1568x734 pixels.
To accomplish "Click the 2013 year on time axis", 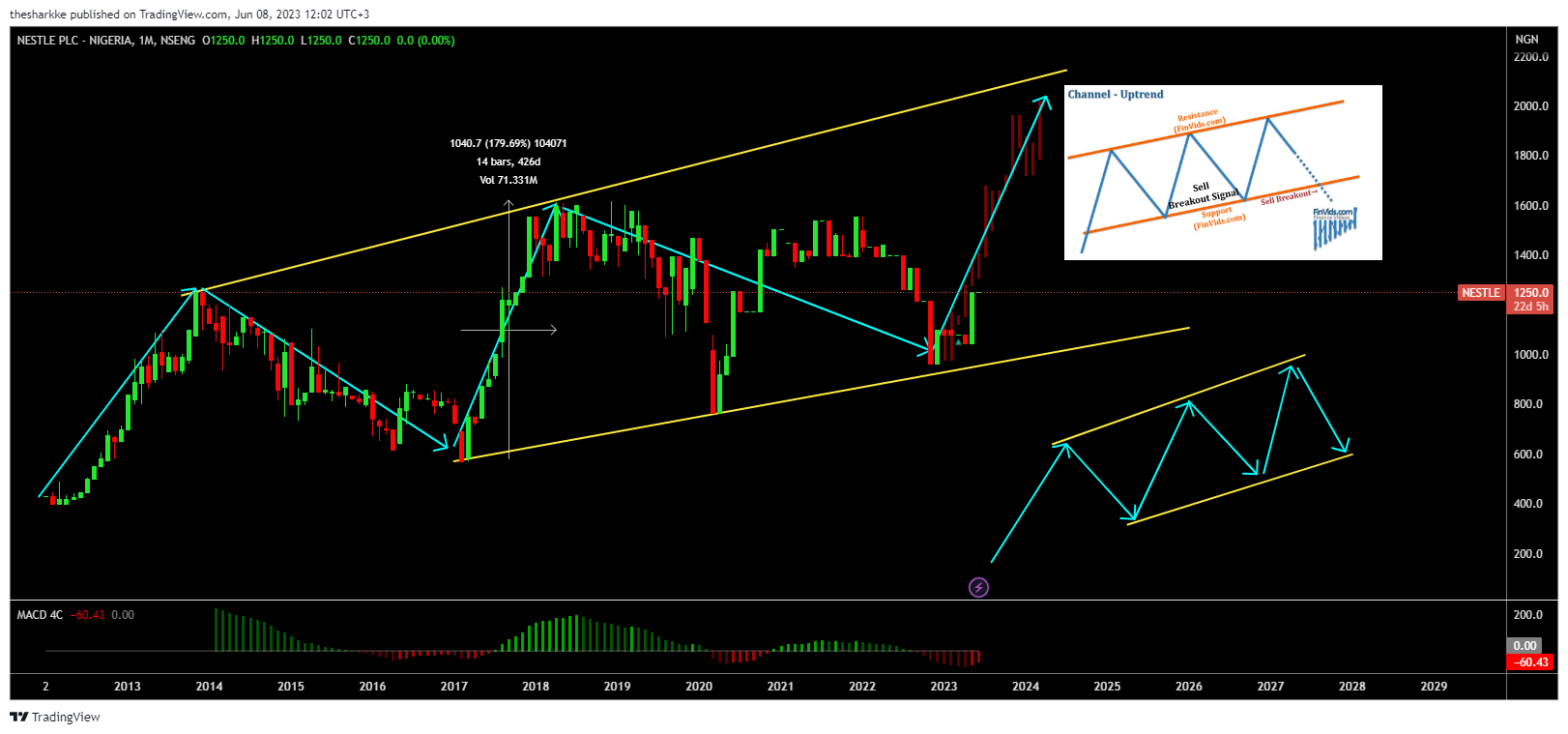I will 128,687.
